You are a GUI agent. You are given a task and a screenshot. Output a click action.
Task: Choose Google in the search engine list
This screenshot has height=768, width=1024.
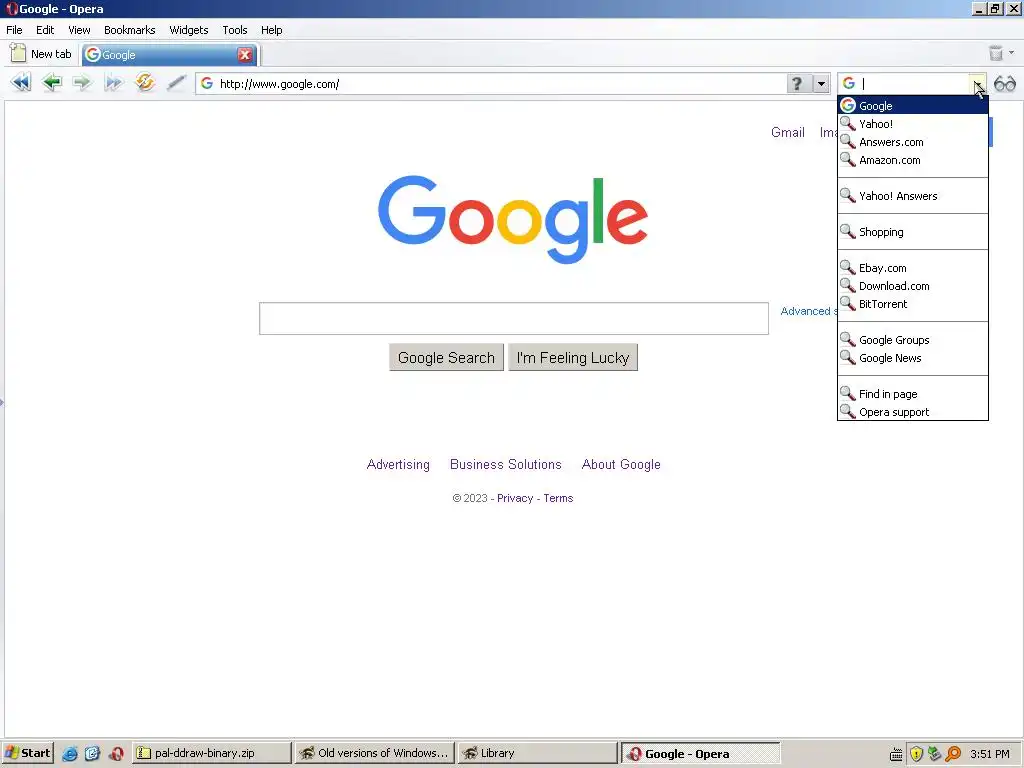point(913,105)
